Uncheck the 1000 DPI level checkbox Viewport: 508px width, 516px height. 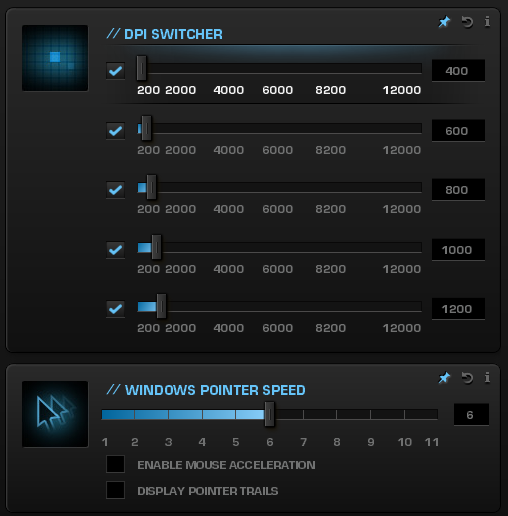[115, 250]
